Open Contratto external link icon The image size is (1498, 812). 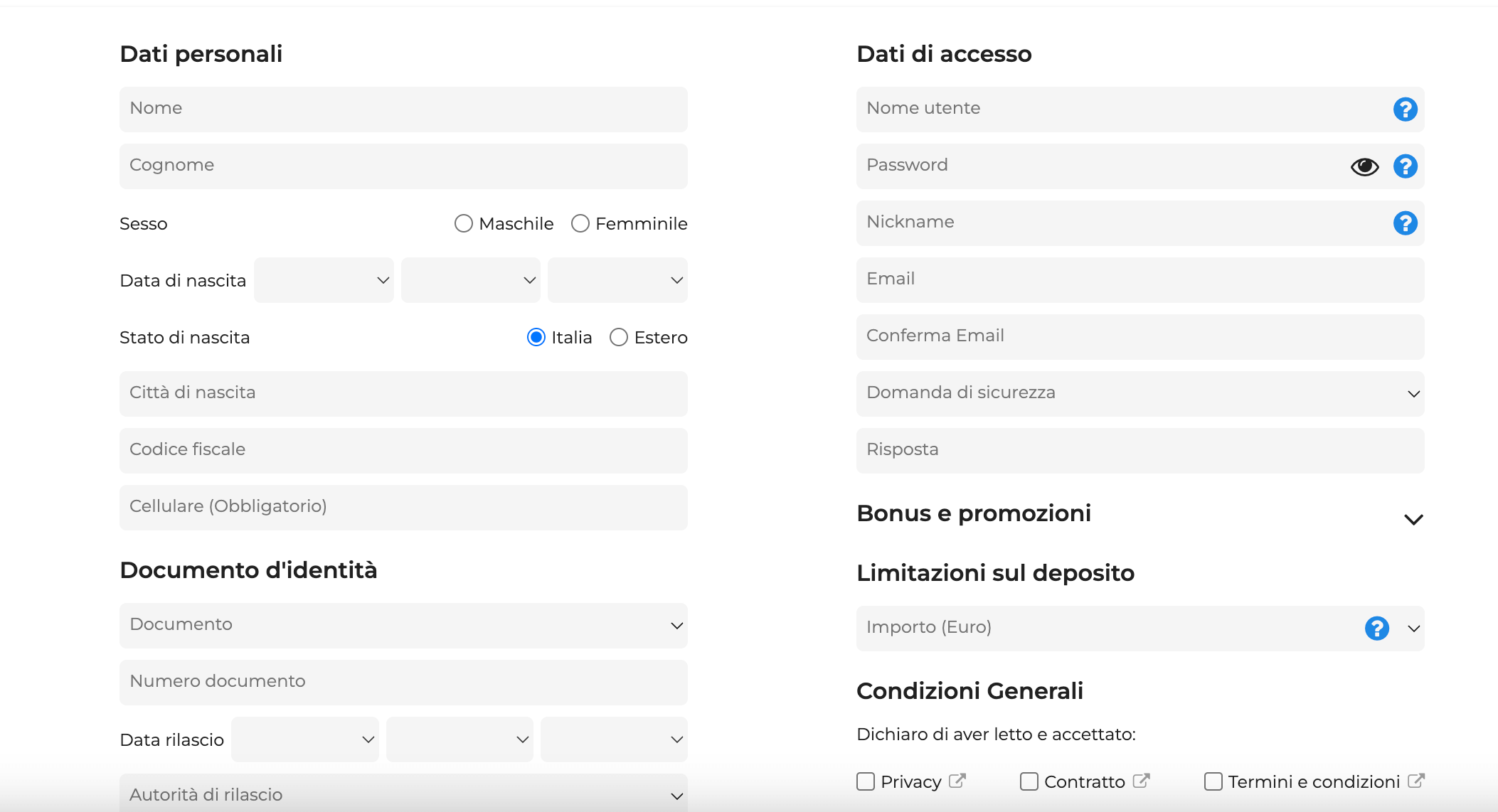click(1141, 781)
